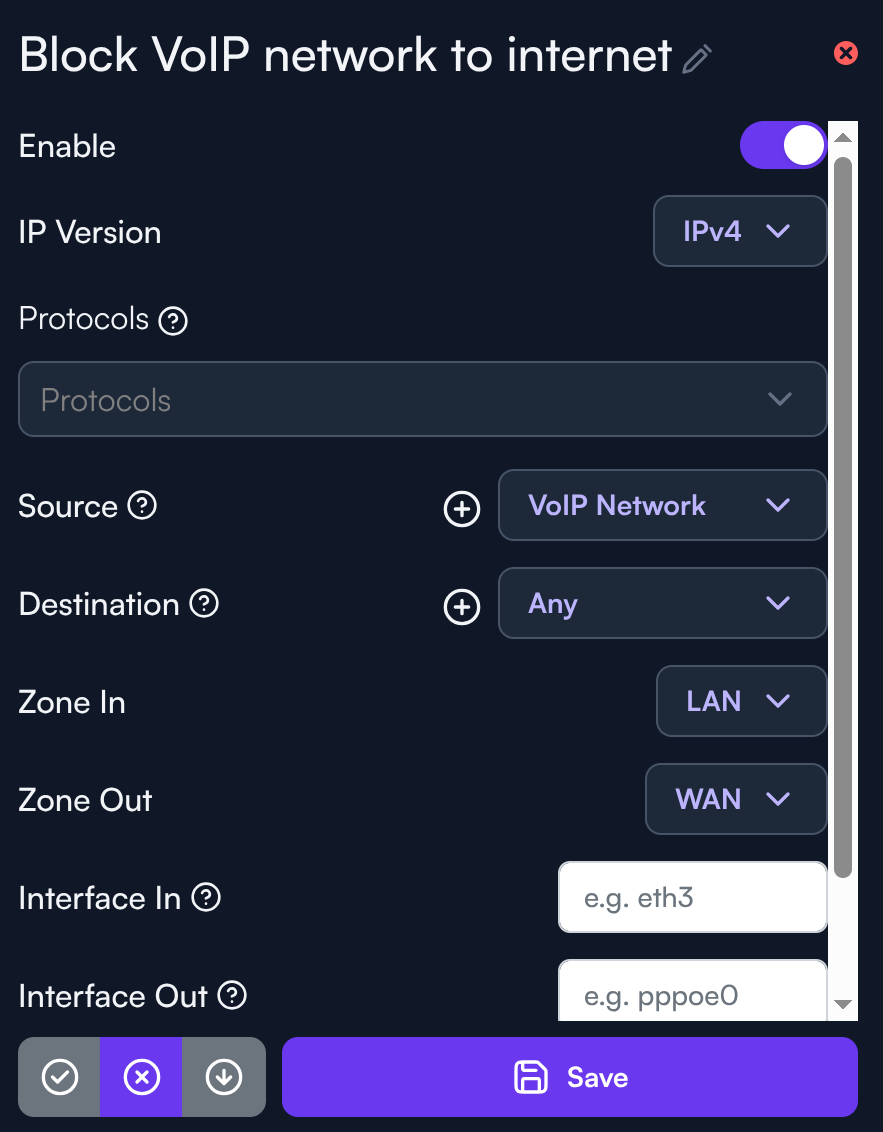Select the X reject action button
The image size is (883, 1132).
click(141, 1077)
